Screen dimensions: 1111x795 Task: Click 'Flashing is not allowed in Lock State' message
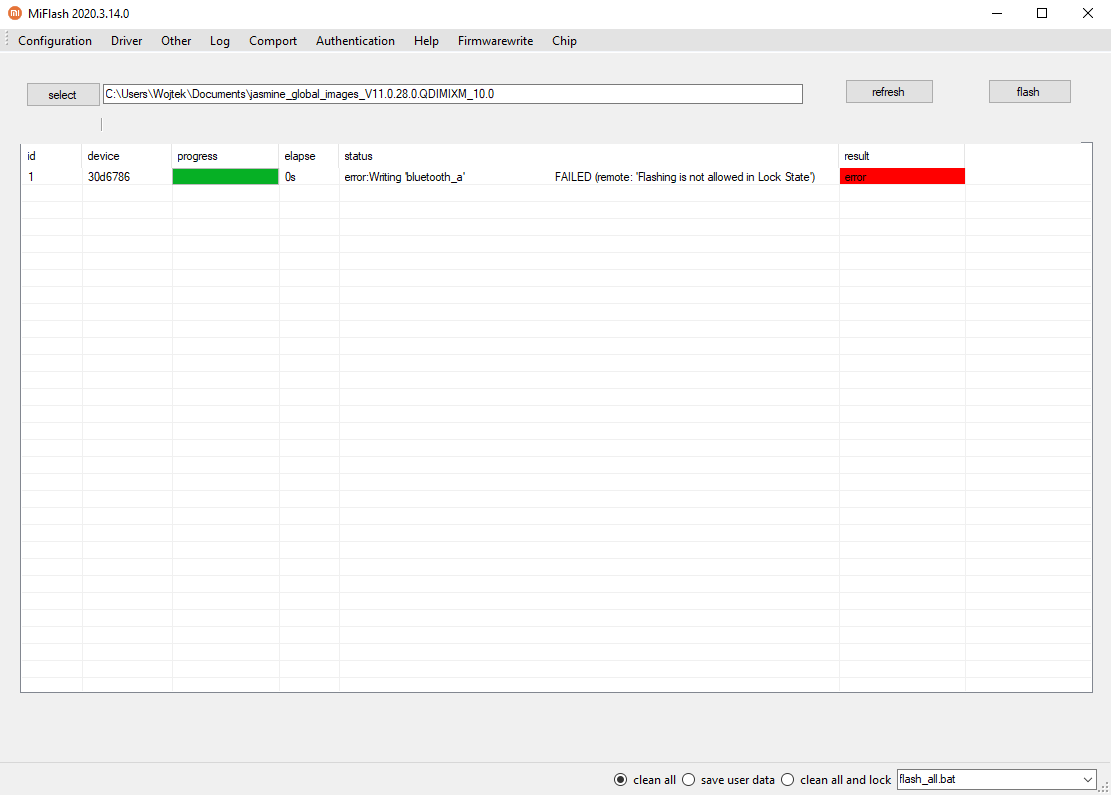725,176
